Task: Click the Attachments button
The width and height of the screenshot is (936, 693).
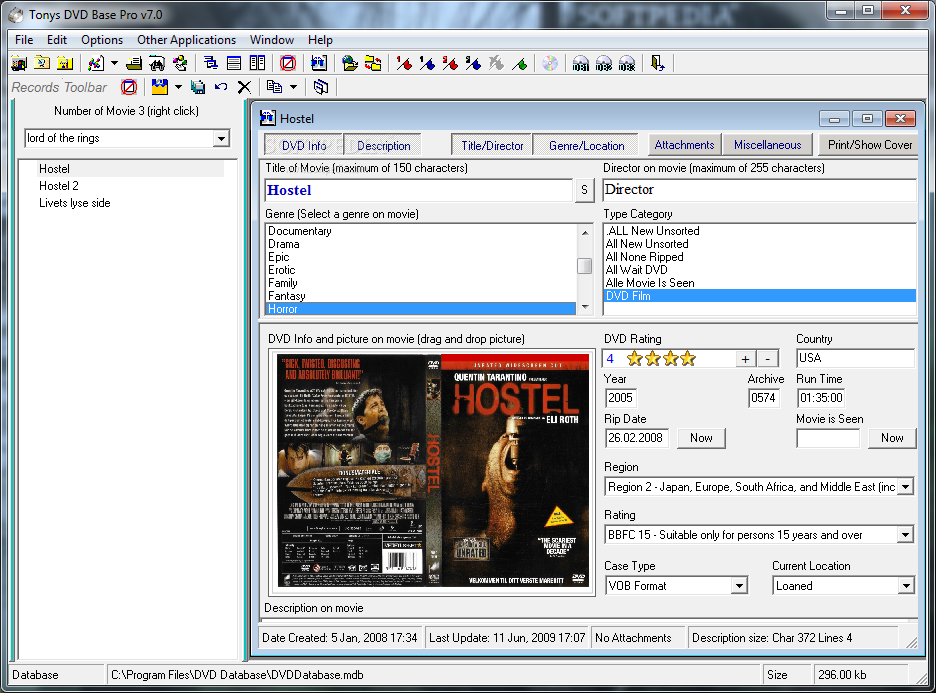Action: click(x=684, y=145)
